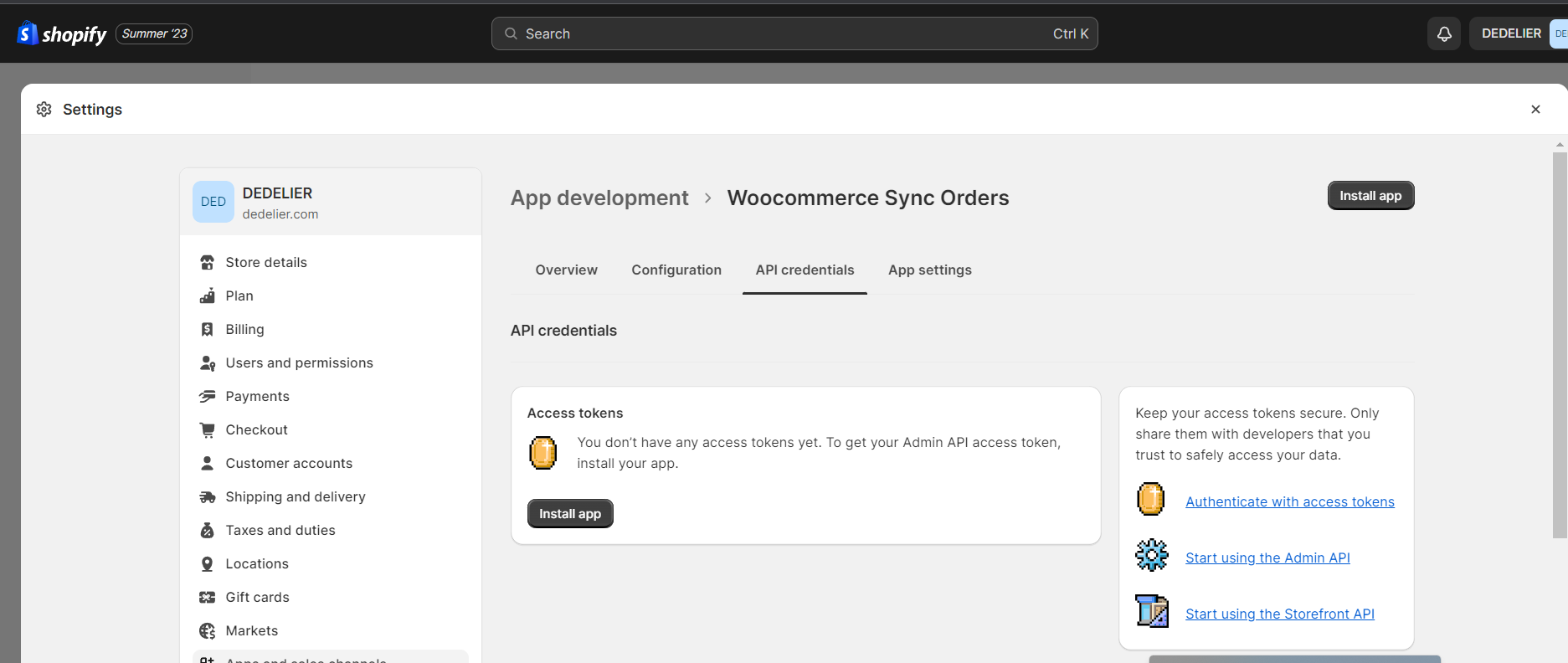This screenshot has height=663, width=1568.
Task: Close the Settings panel
Action: [1535, 110]
